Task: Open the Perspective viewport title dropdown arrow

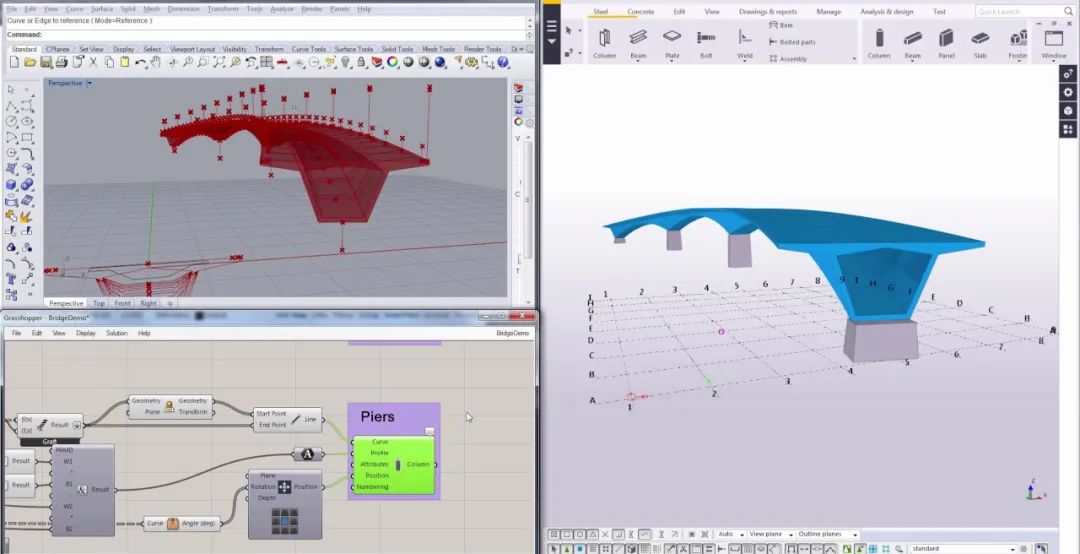Action: (x=89, y=83)
